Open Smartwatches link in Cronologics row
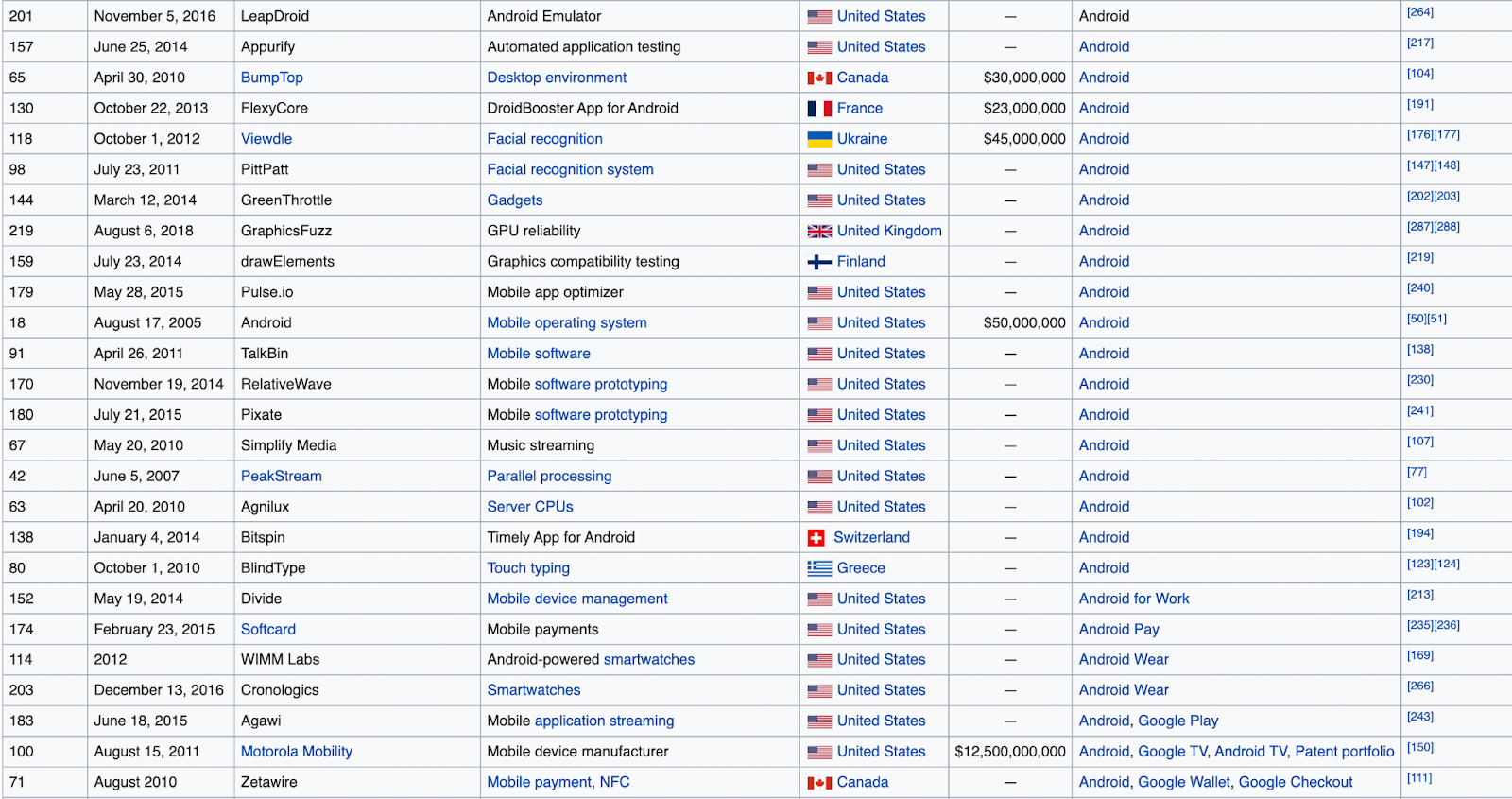The width and height of the screenshot is (1512, 799). (x=534, y=690)
